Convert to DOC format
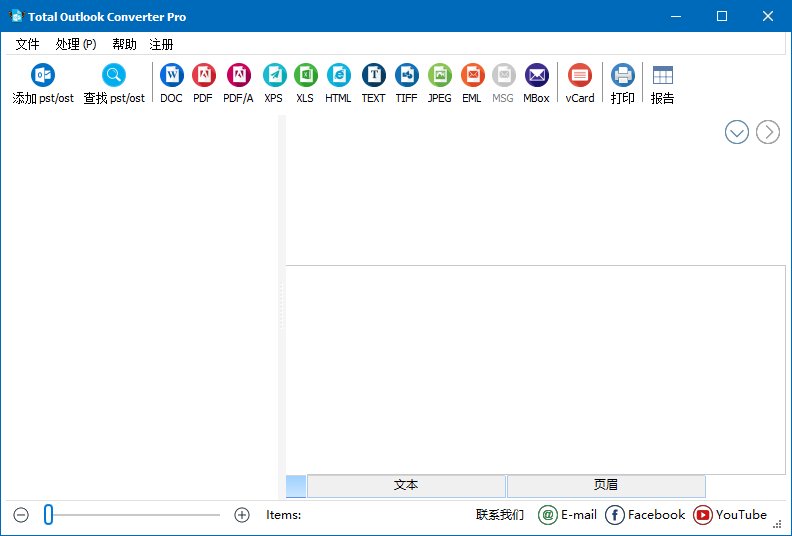This screenshot has width=792, height=536. click(172, 76)
